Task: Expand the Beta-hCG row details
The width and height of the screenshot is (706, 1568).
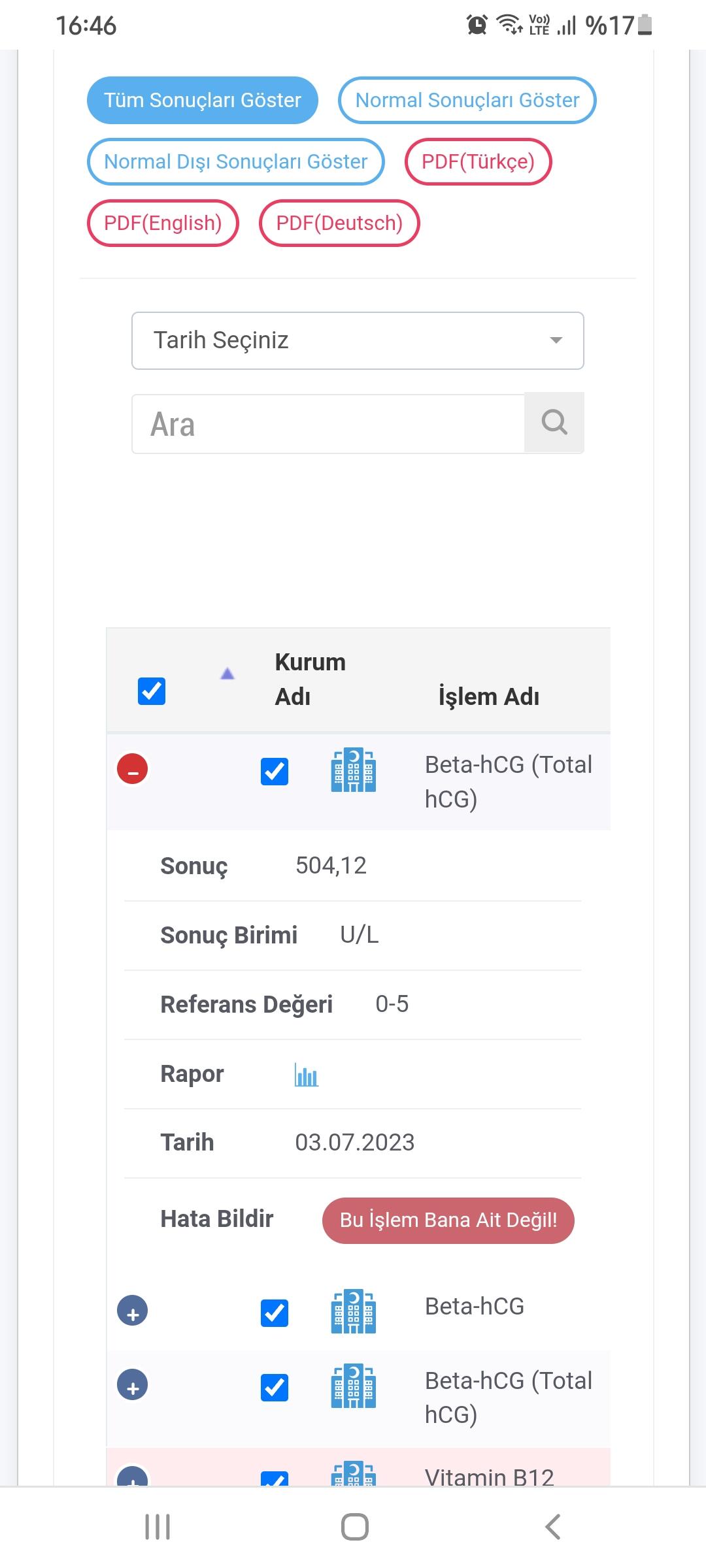Action: click(x=133, y=1311)
